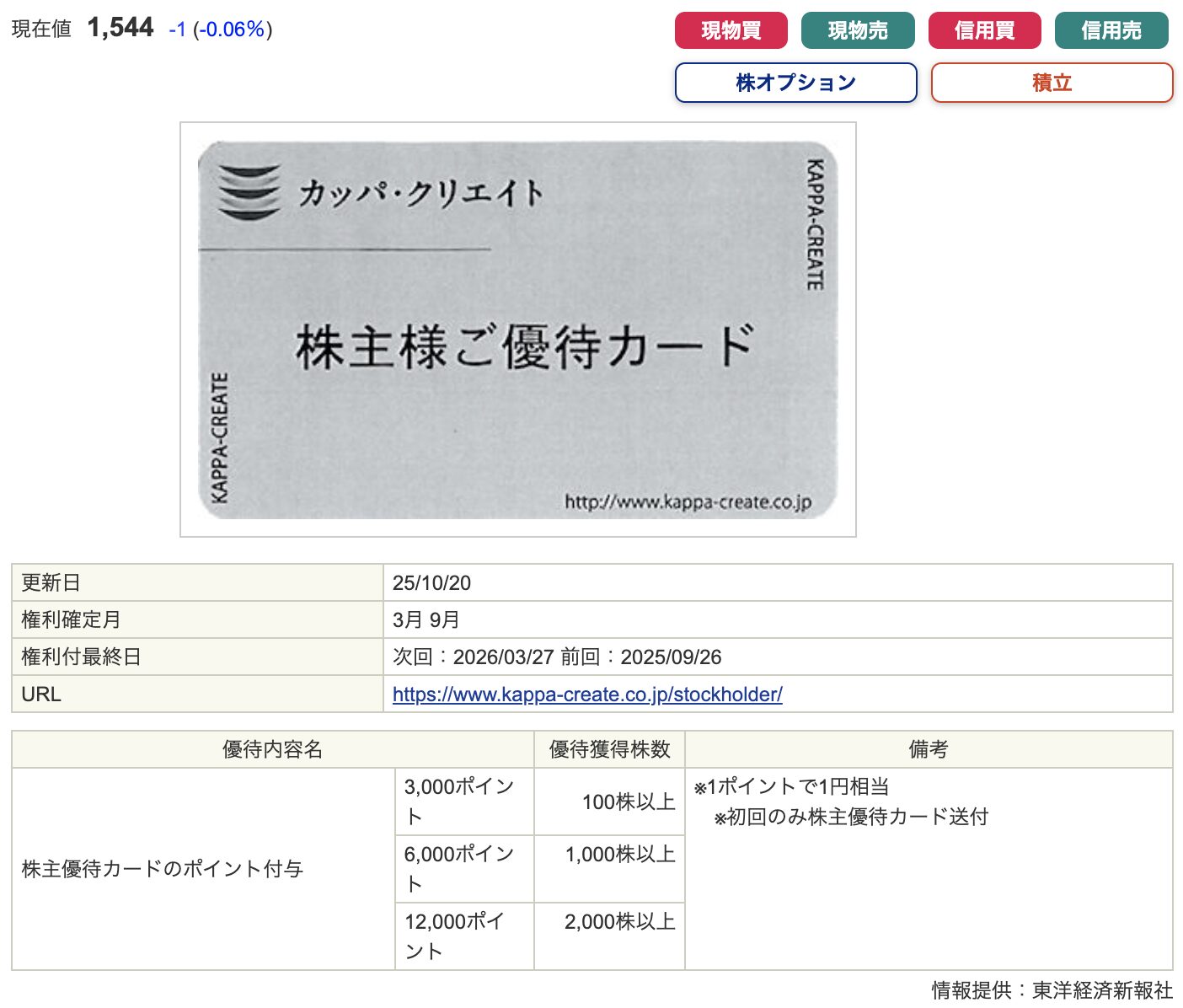The height and width of the screenshot is (1008, 1183).
Task: Open 株オプション stock options
Action: [x=795, y=83]
